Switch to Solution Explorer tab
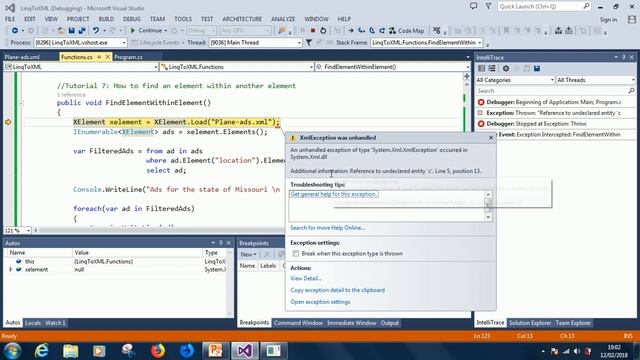 coord(530,323)
